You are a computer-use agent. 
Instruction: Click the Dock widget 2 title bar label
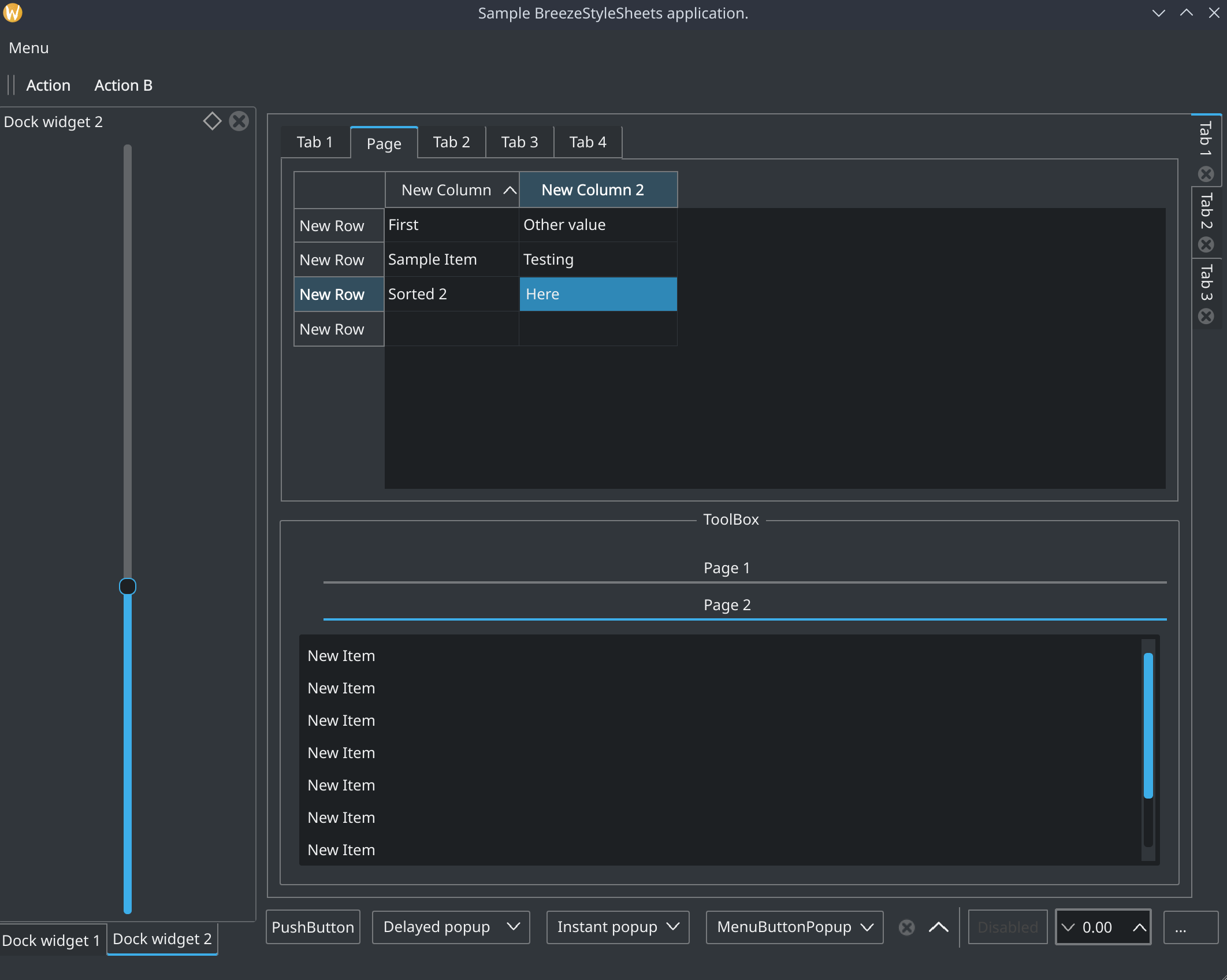point(53,122)
